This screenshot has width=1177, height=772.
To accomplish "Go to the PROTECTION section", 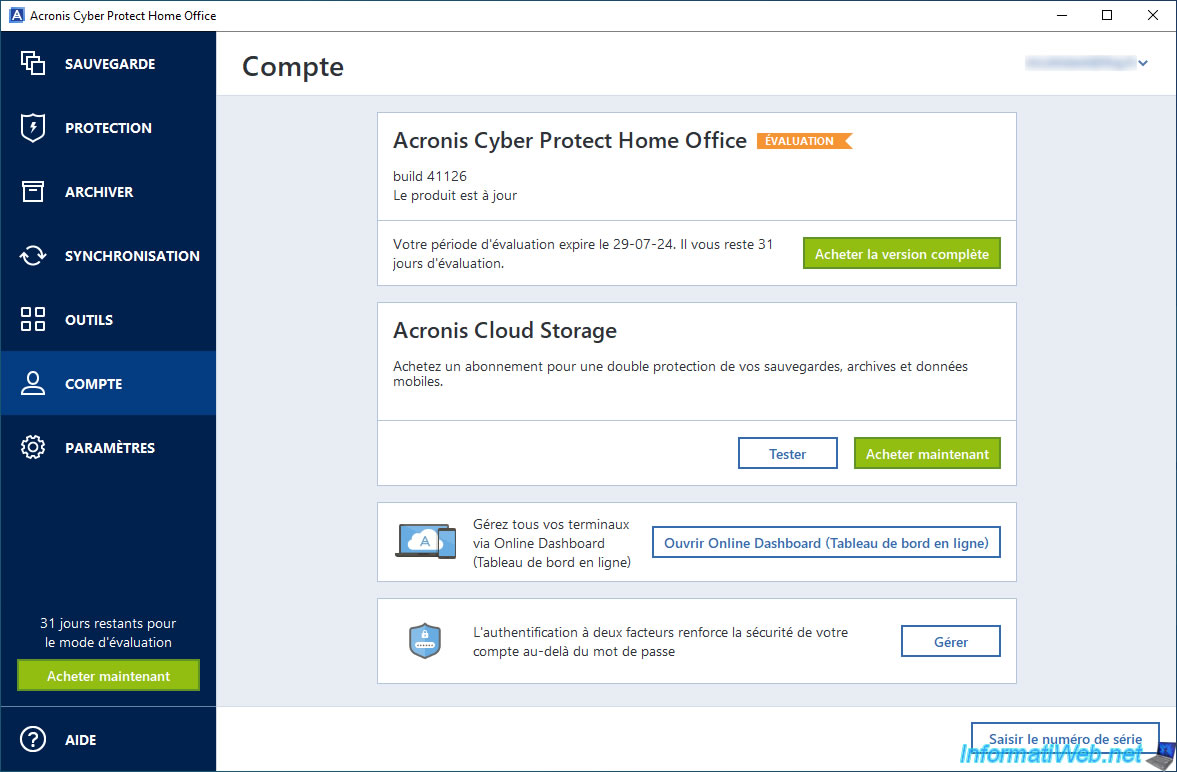I will point(108,128).
